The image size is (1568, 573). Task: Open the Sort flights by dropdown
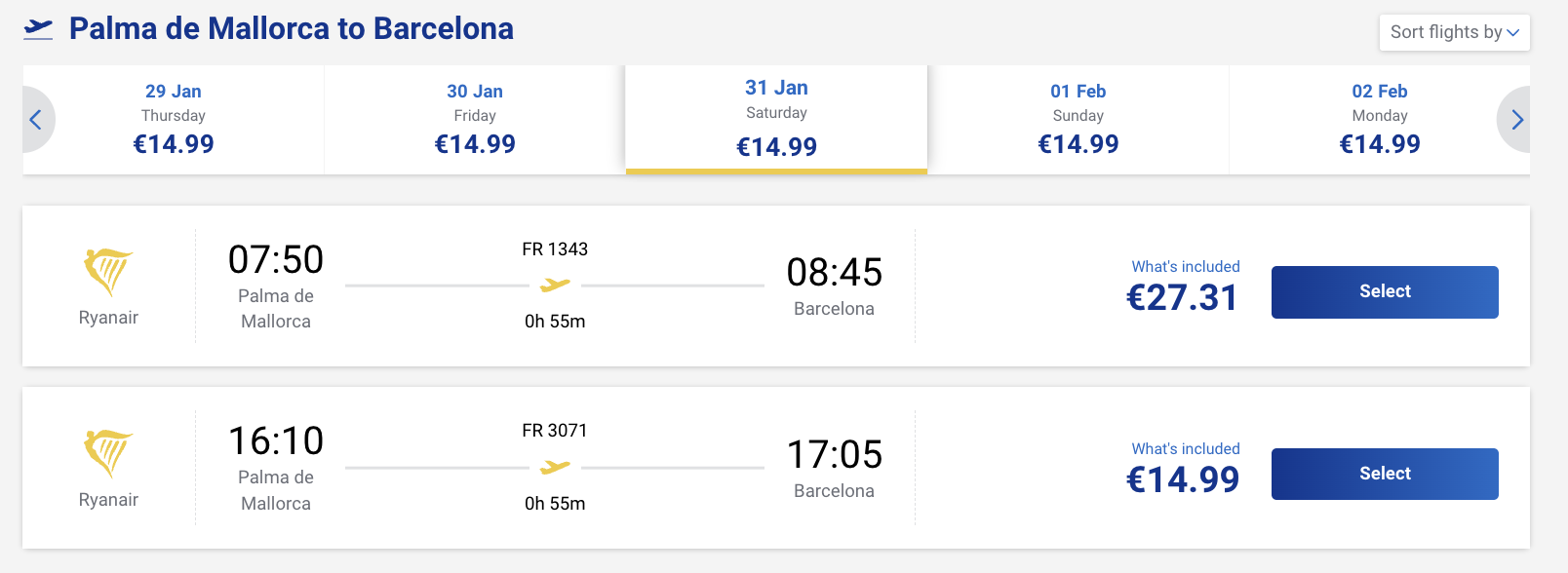pyautogui.click(x=1454, y=32)
